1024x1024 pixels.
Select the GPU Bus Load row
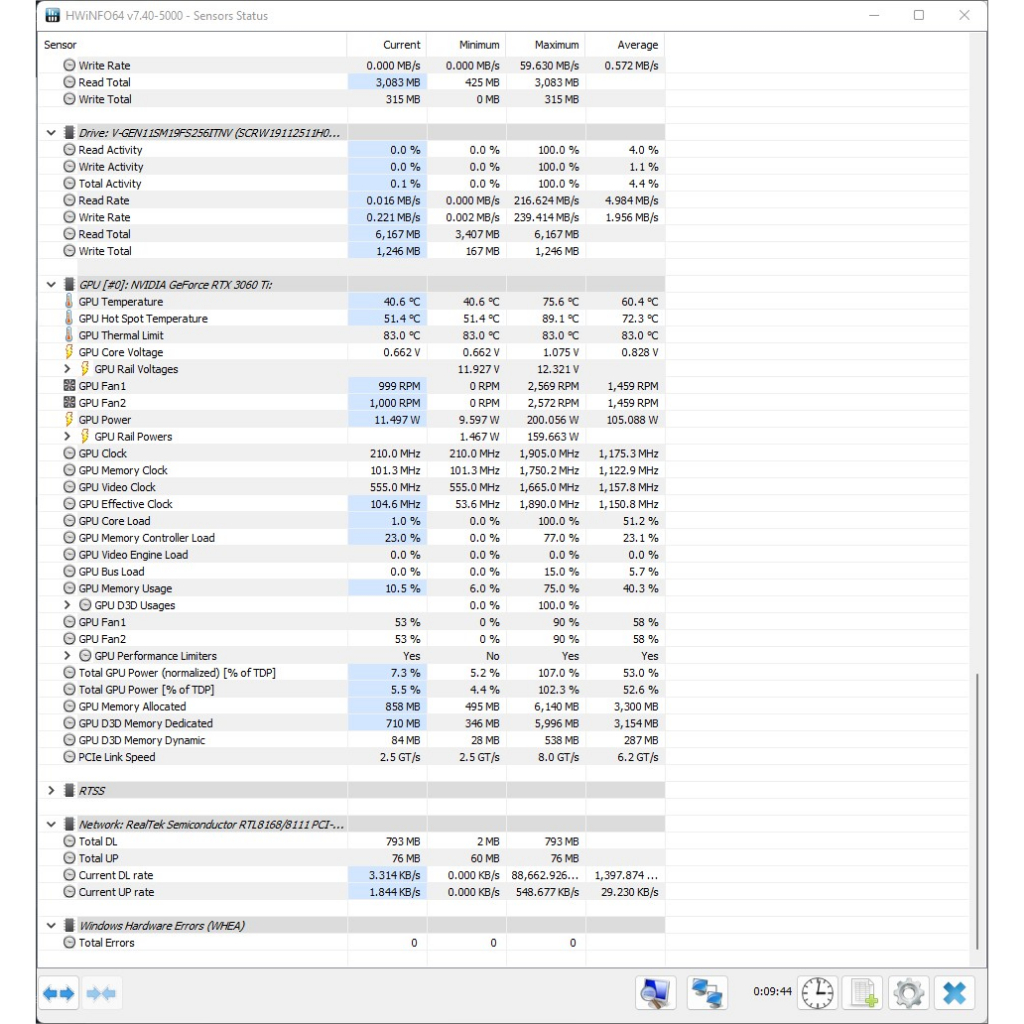click(352, 571)
